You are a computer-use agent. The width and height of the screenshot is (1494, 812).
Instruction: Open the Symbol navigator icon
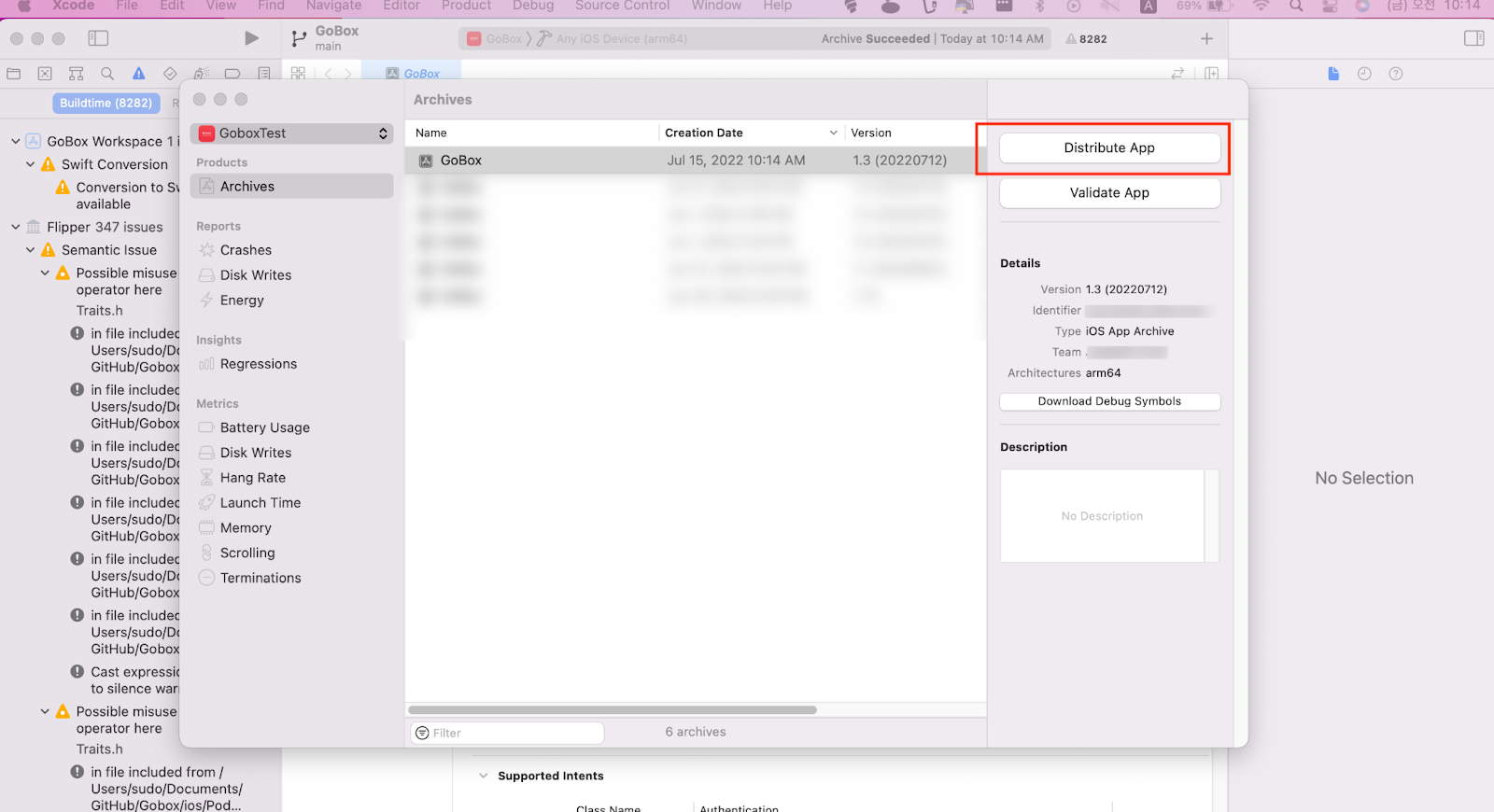click(x=77, y=74)
